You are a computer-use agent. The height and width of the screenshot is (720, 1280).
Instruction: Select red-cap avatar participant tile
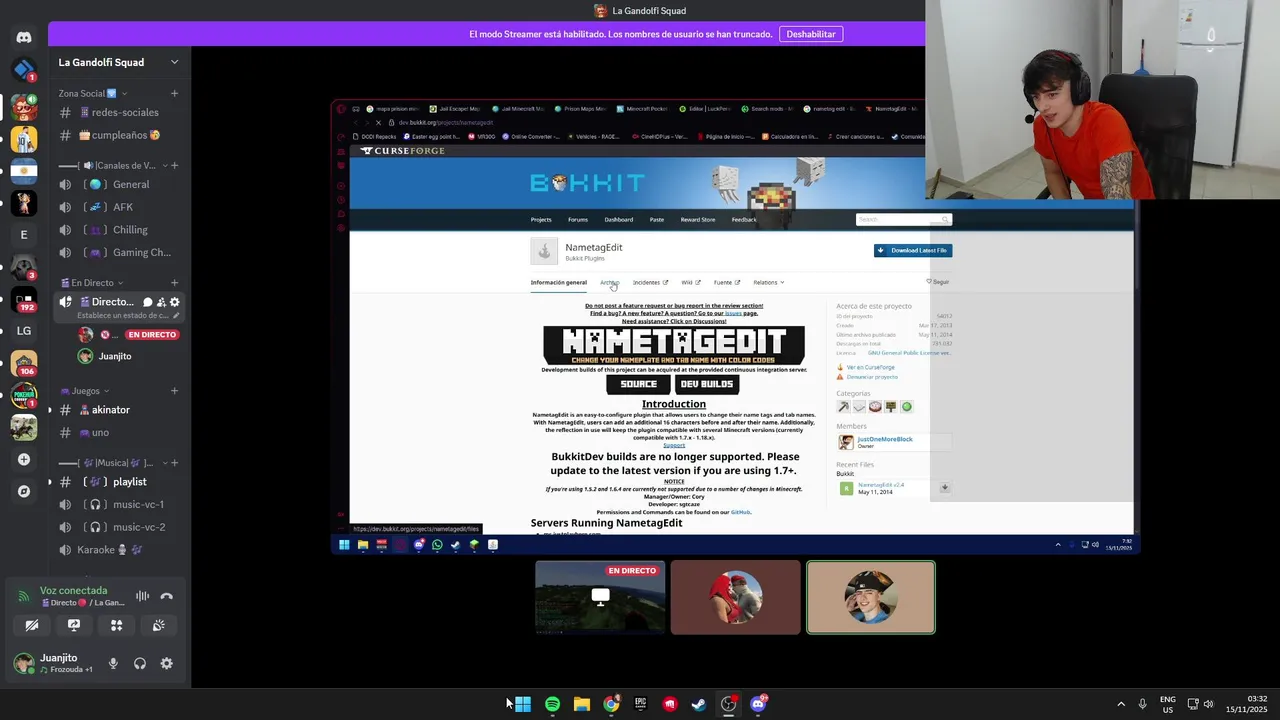tap(736, 597)
